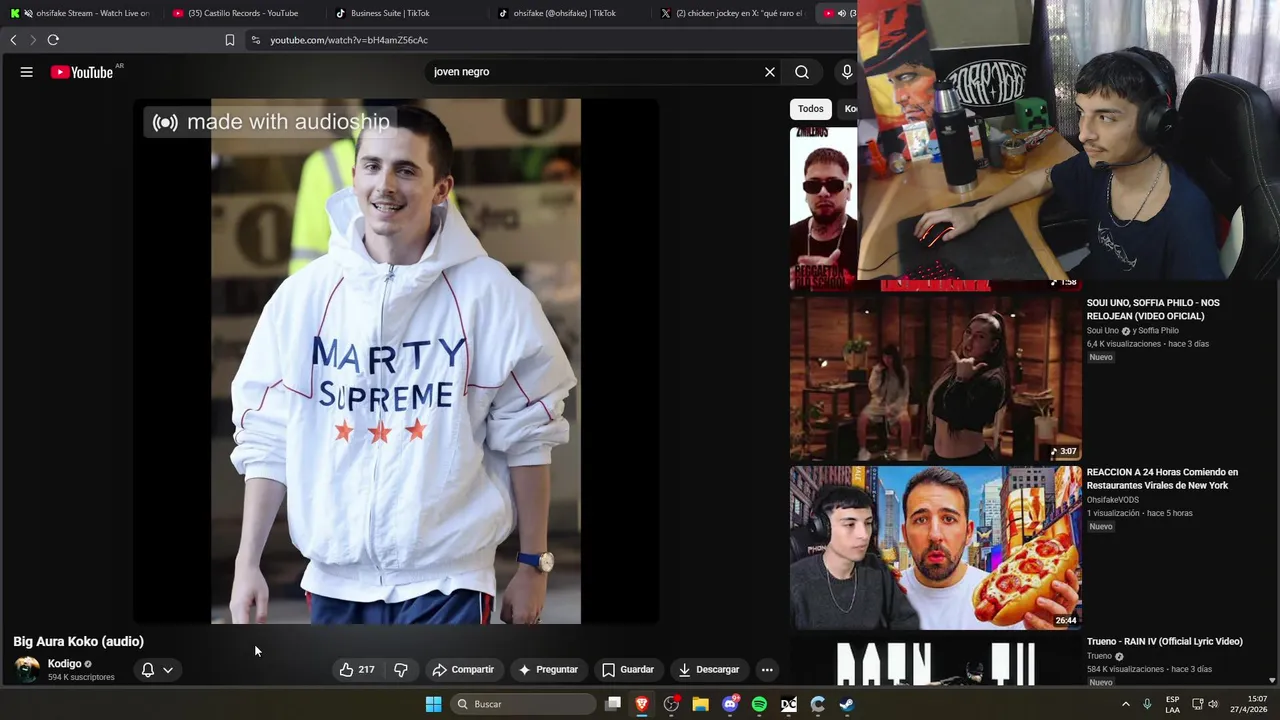The width and height of the screenshot is (1280, 720).
Task: Click '594 K suscriptores' text
Action: (81, 677)
